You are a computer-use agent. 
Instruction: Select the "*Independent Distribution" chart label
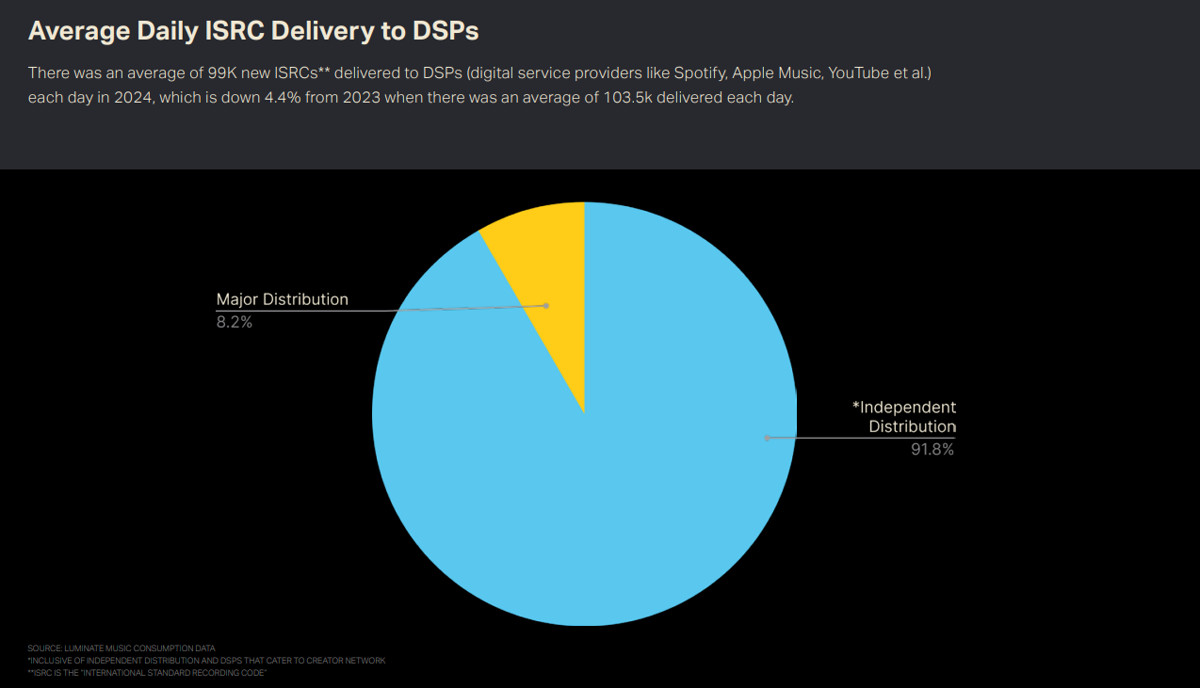[904, 417]
